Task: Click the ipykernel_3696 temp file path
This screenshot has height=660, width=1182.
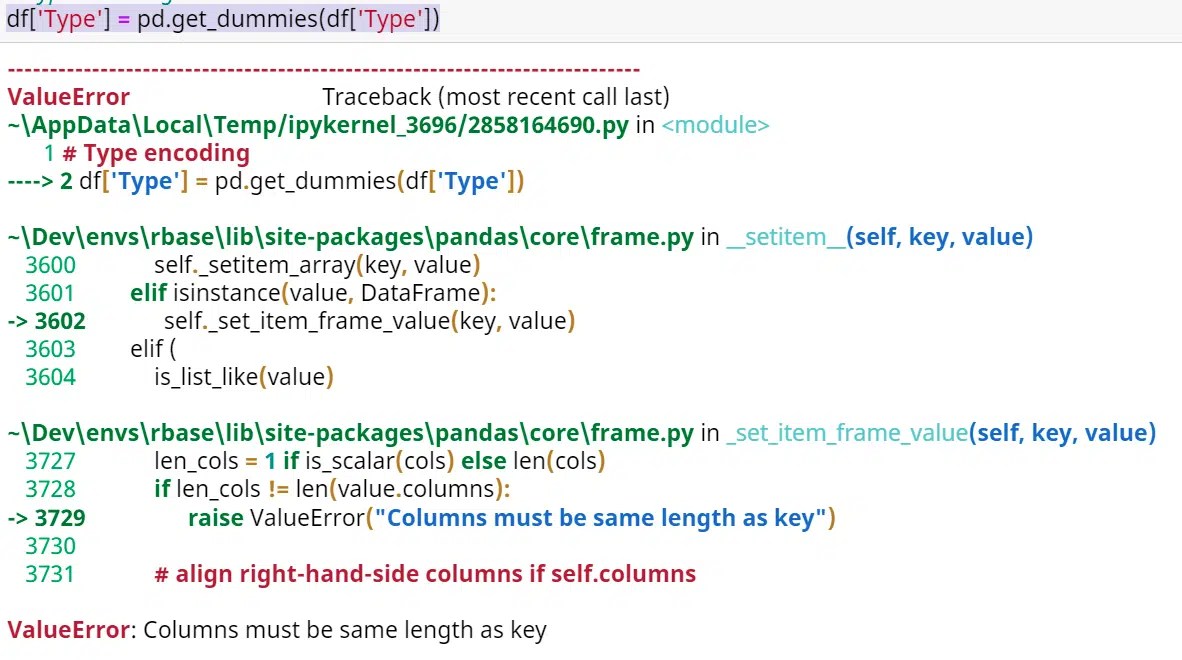Action: (314, 124)
